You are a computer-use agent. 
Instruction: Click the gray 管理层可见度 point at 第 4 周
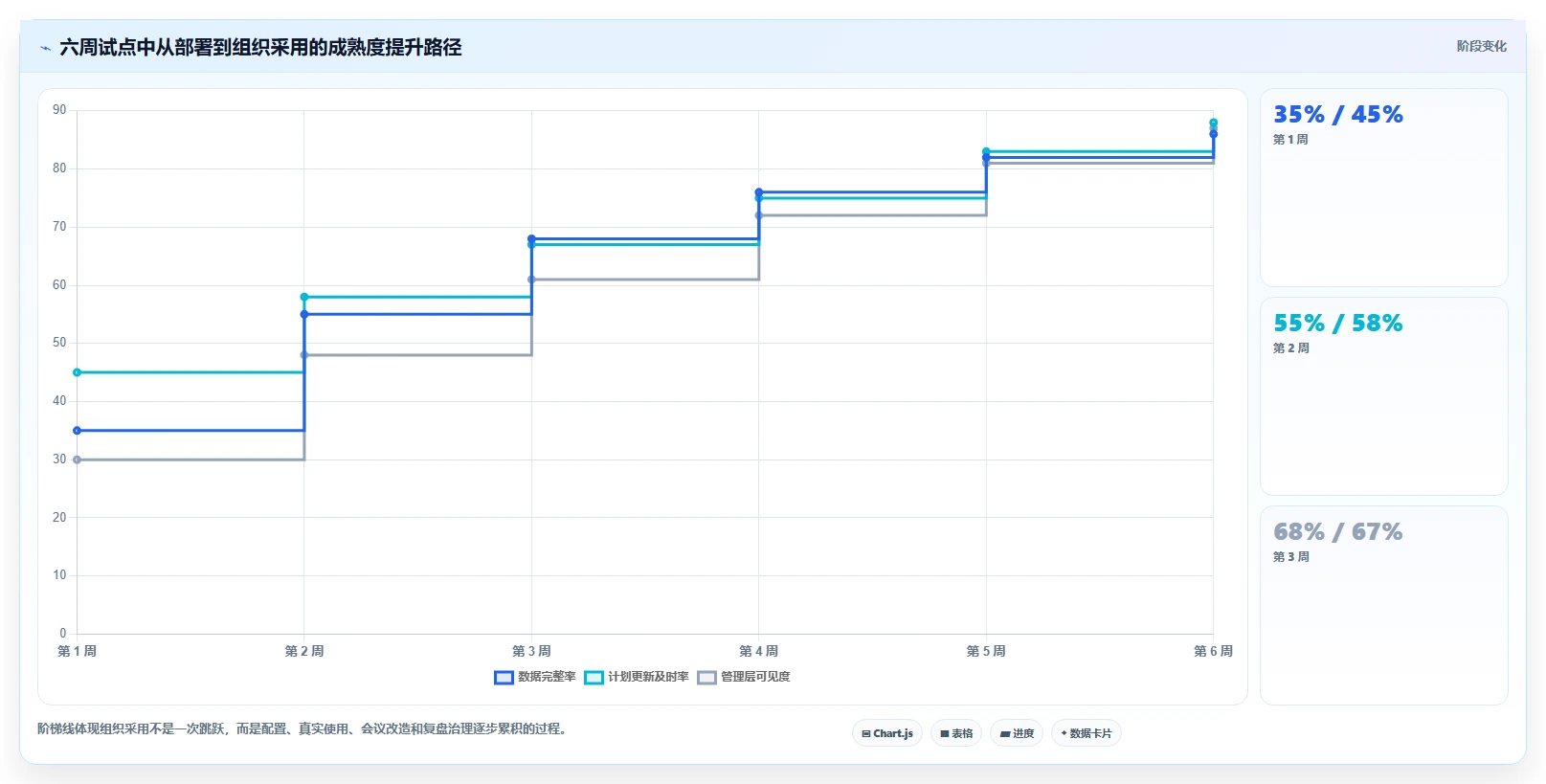point(759,215)
